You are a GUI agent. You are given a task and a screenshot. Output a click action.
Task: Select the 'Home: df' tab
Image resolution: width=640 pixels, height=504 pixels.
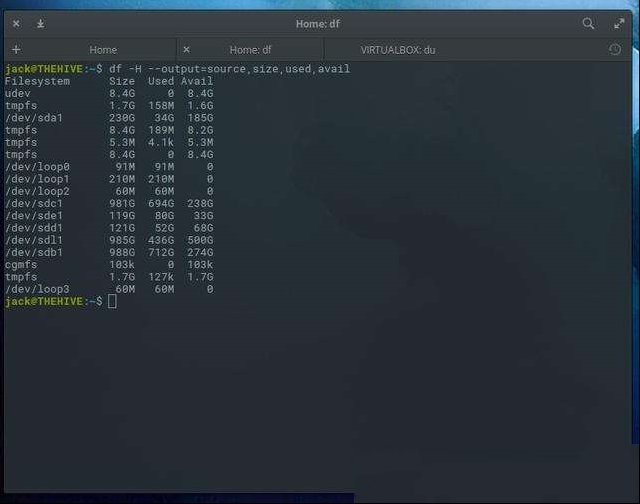(250, 50)
